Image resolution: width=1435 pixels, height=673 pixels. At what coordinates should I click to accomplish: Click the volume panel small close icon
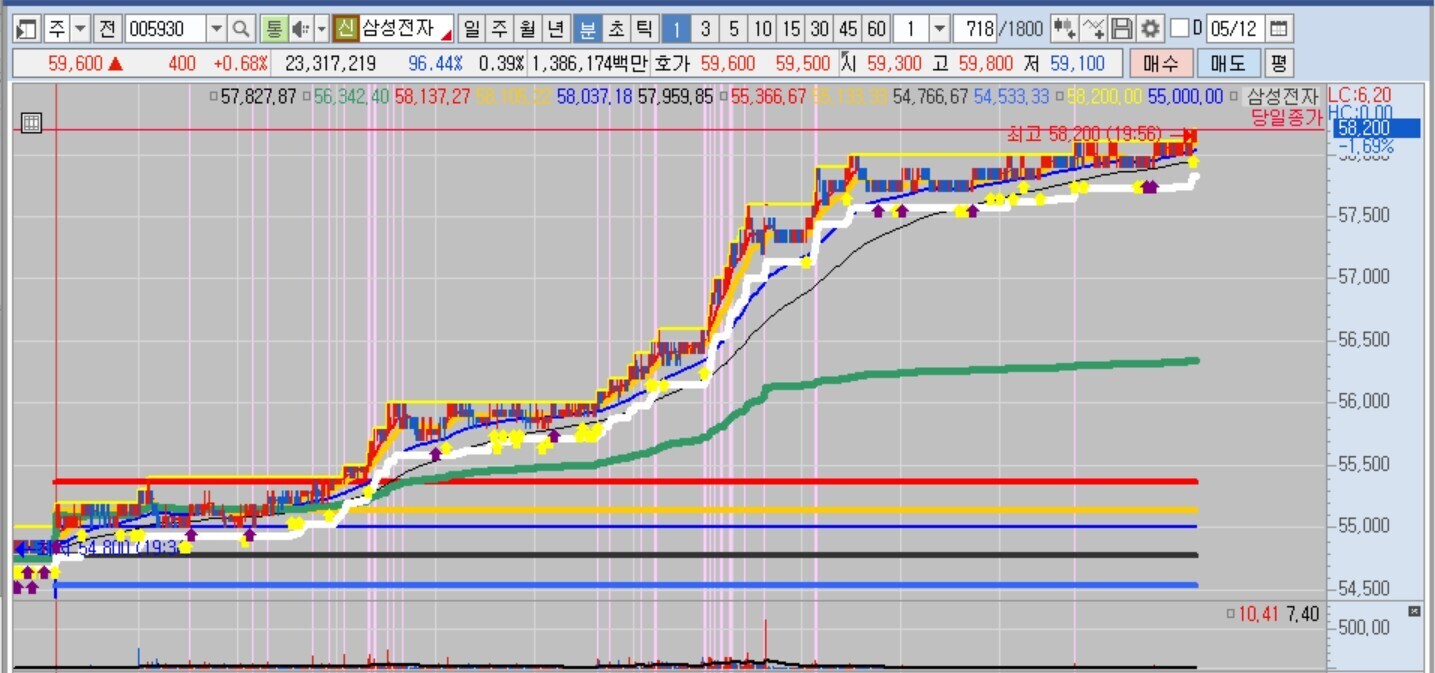click(1414, 611)
